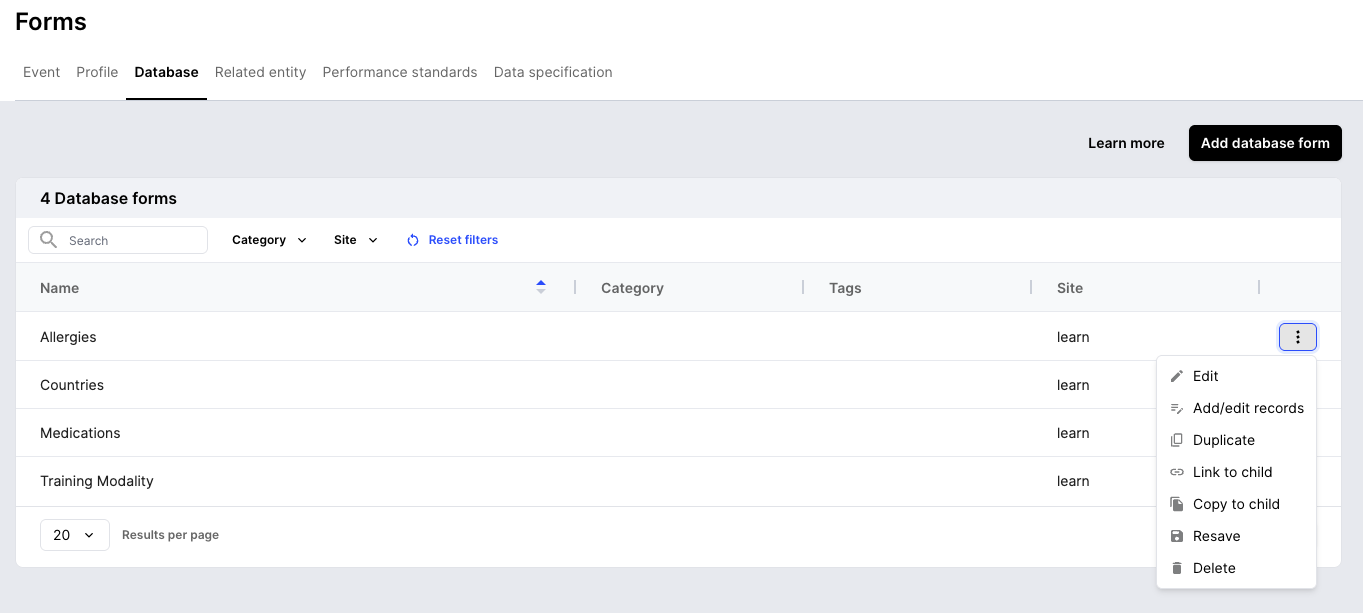
Task: Toggle Name column sort arrow
Action: (541, 287)
